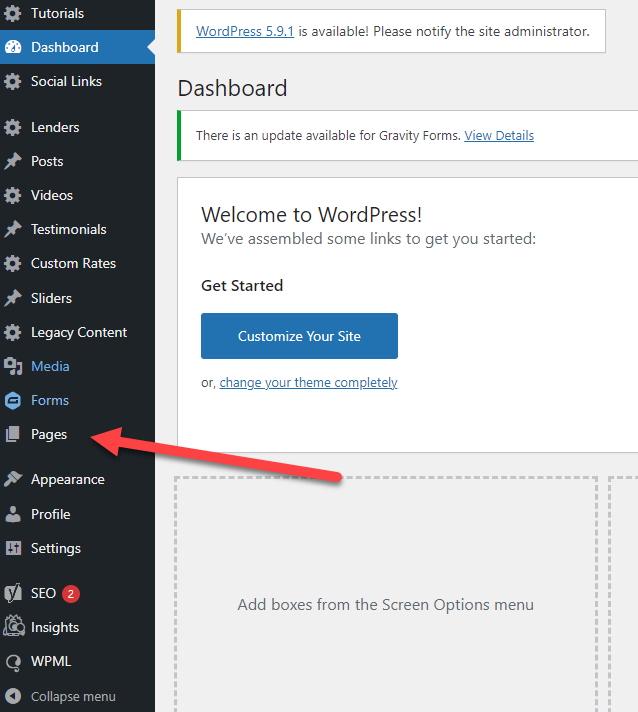Open Insights in the sidebar
The image size is (638, 712).
[x=77, y=628]
